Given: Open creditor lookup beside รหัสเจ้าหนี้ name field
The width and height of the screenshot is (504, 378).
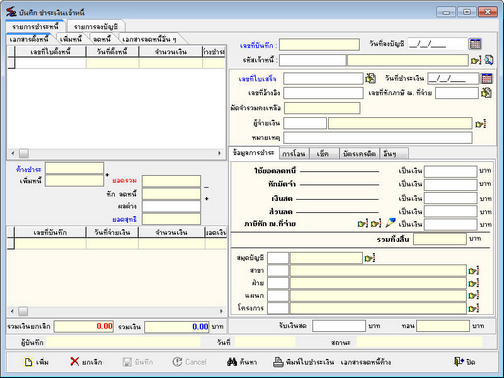Looking at the screenshot, I should (x=476, y=60).
